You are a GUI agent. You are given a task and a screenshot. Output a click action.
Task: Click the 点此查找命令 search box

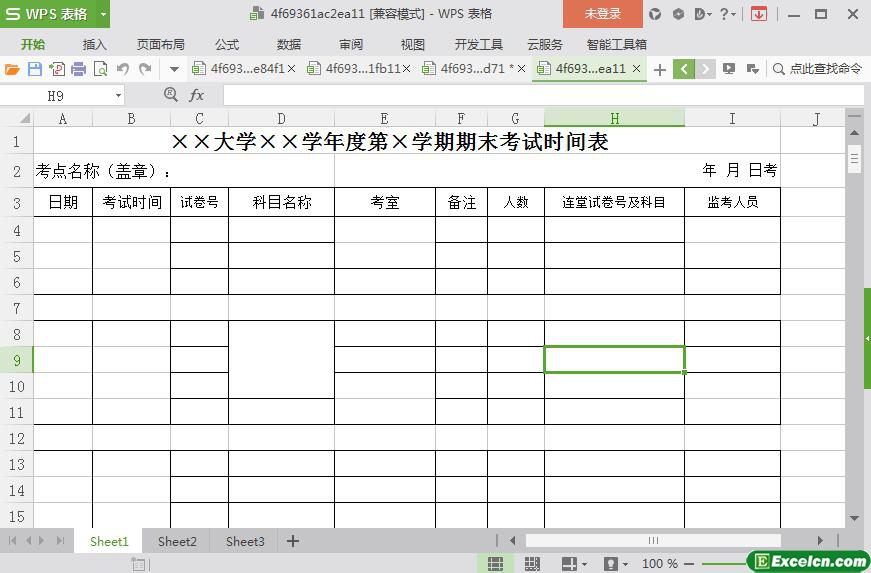click(x=818, y=69)
